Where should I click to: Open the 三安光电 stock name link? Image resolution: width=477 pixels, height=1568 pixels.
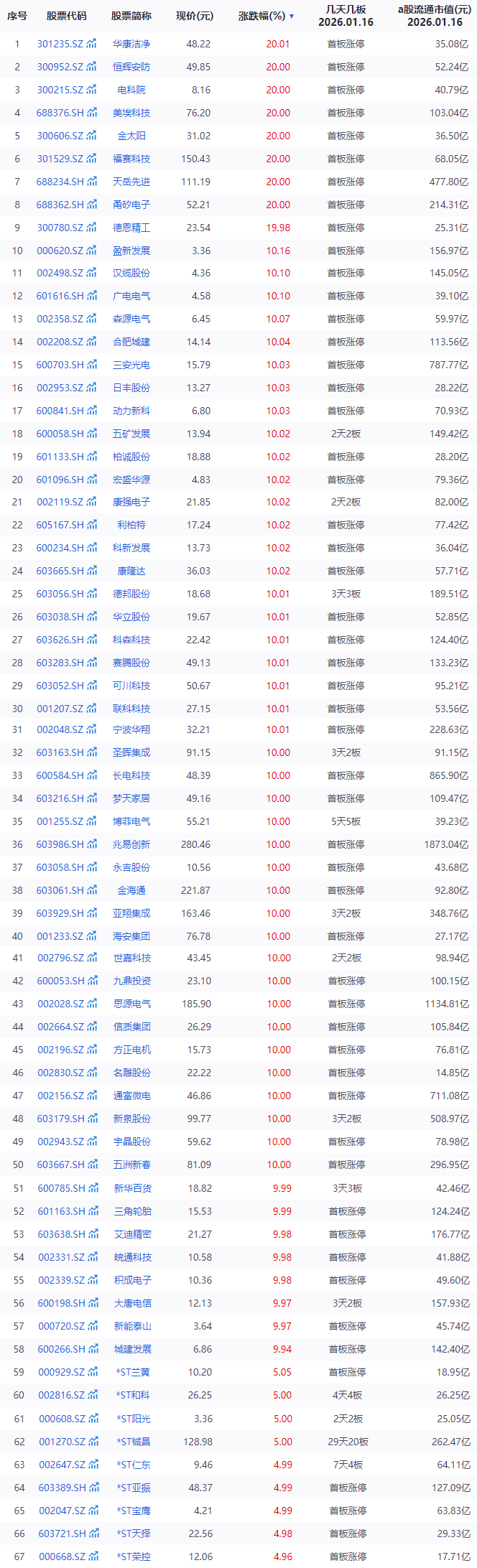click(131, 365)
